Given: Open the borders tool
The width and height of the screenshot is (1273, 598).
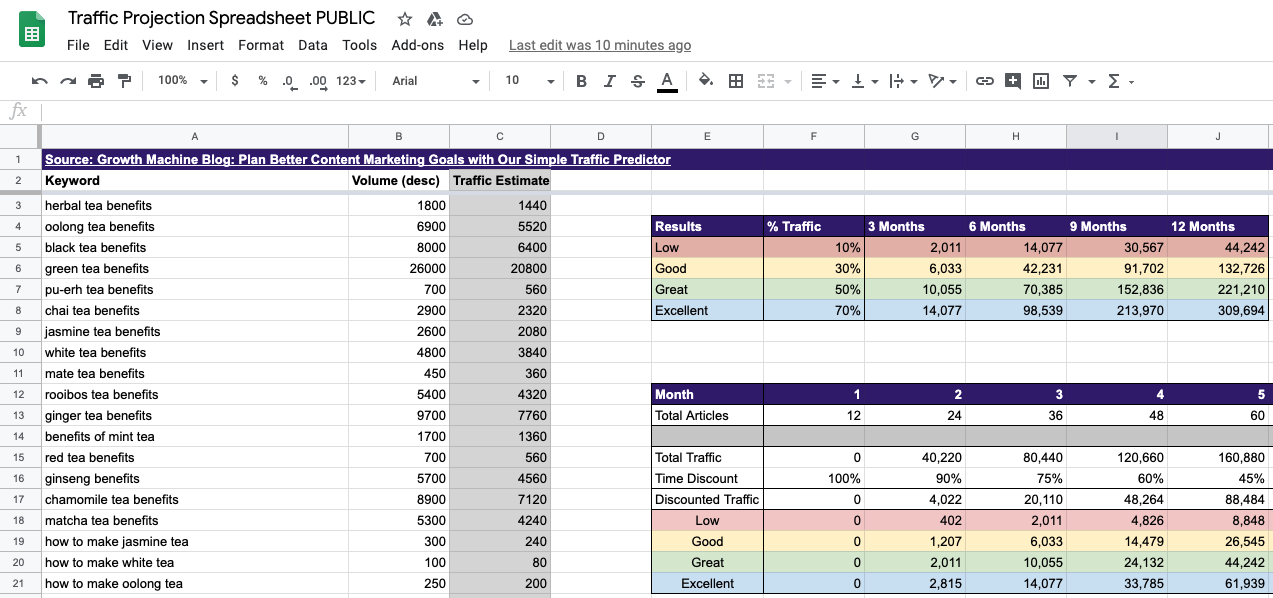Looking at the screenshot, I should [736, 81].
